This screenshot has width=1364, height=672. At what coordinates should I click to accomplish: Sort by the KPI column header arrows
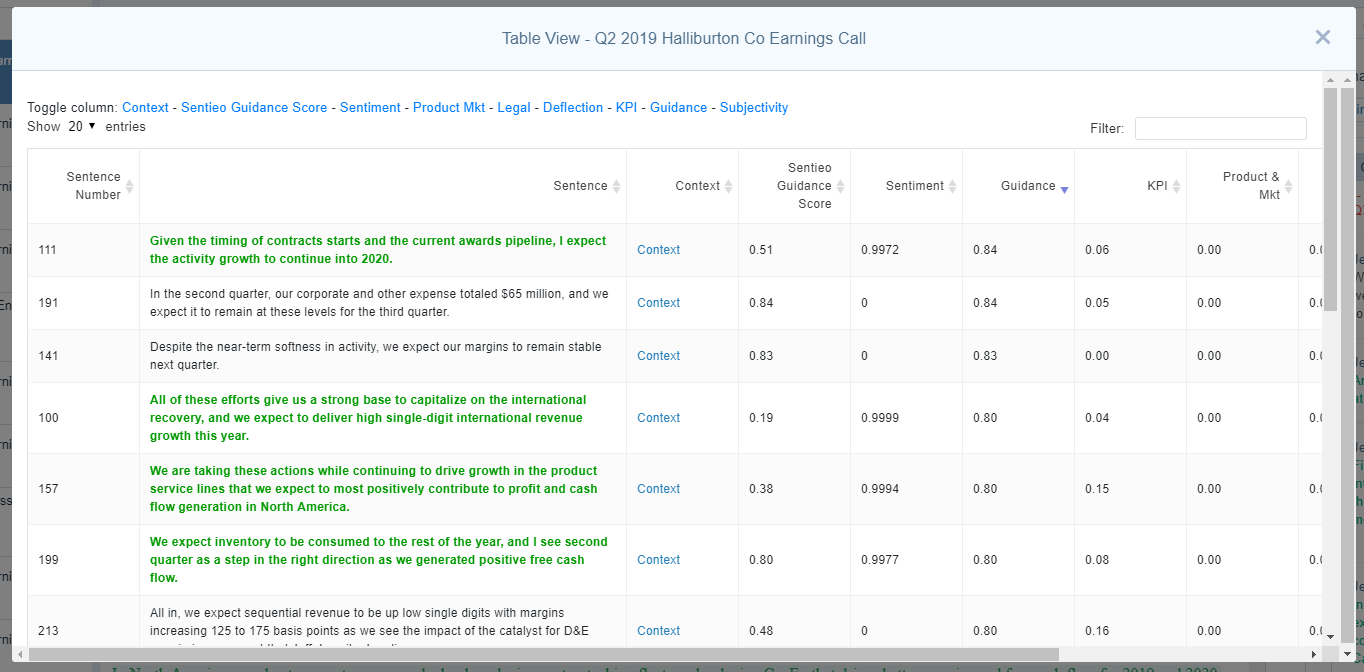click(1176, 186)
